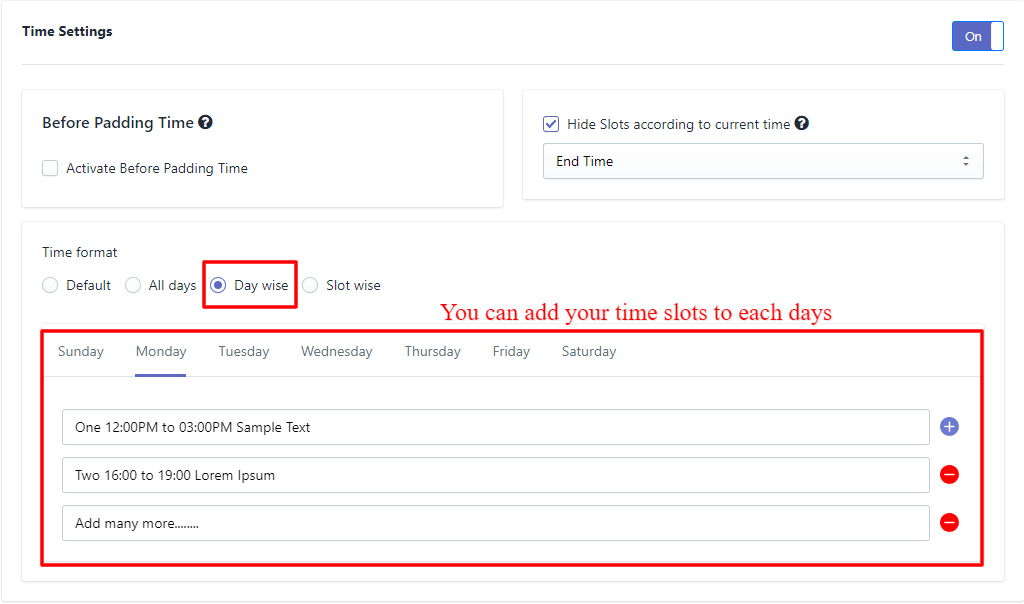Image resolution: width=1024 pixels, height=604 pixels.
Task: Select the Saturday tab
Action: (589, 351)
